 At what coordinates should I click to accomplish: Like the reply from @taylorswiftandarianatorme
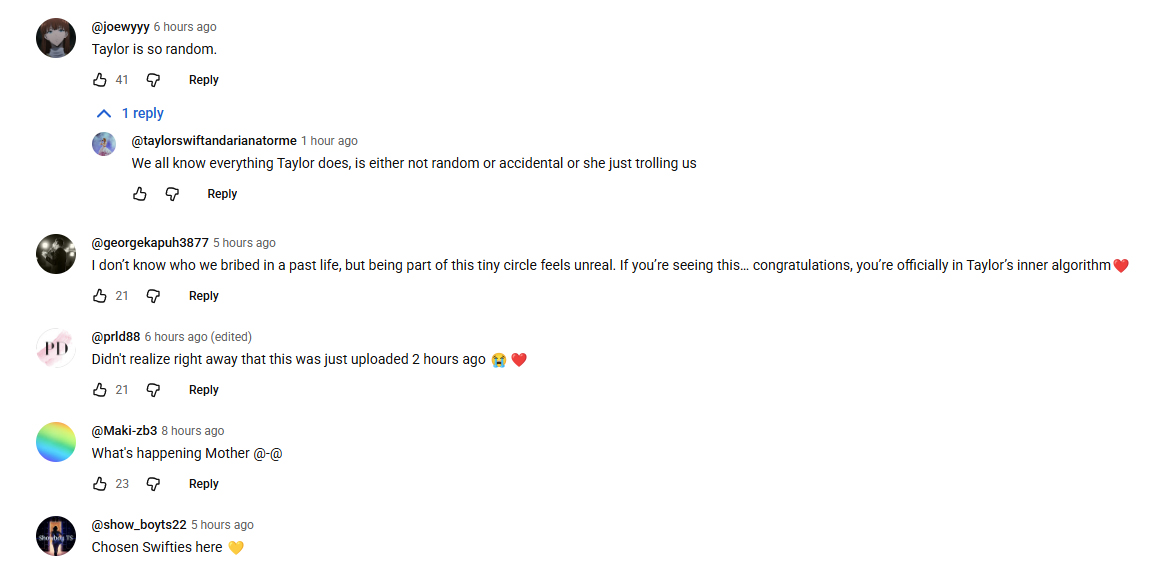pyautogui.click(x=140, y=194)
